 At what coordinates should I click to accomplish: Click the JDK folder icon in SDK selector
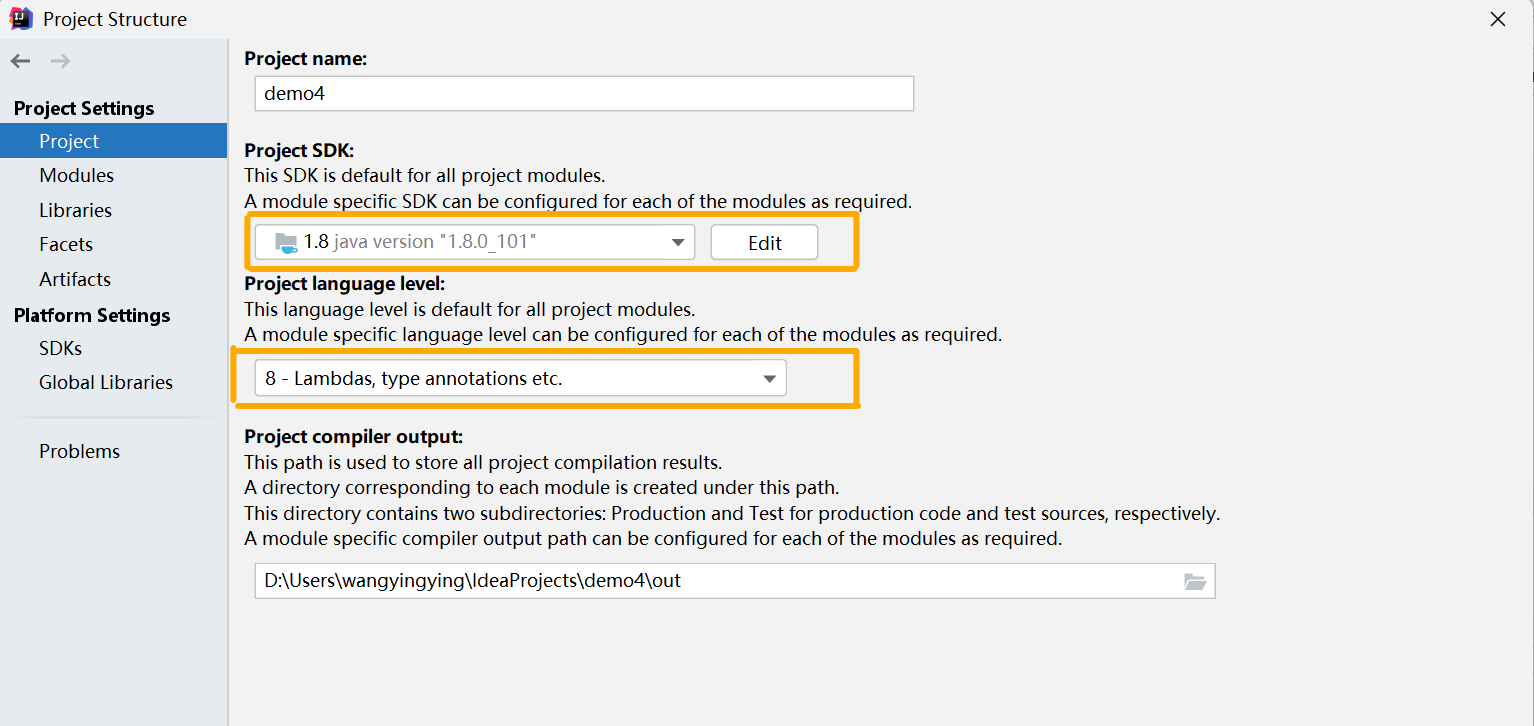click(x=286, y=242)
